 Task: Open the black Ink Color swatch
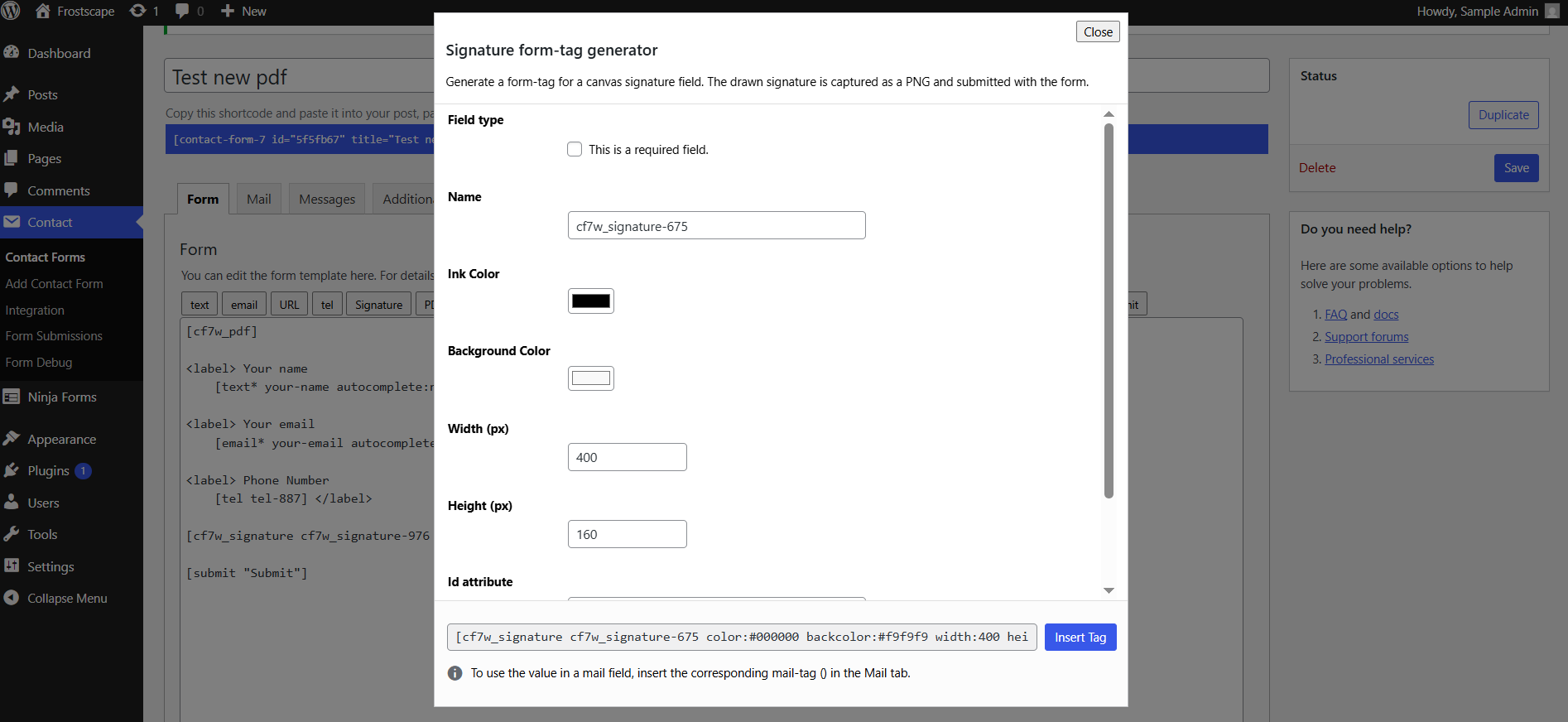591,301
